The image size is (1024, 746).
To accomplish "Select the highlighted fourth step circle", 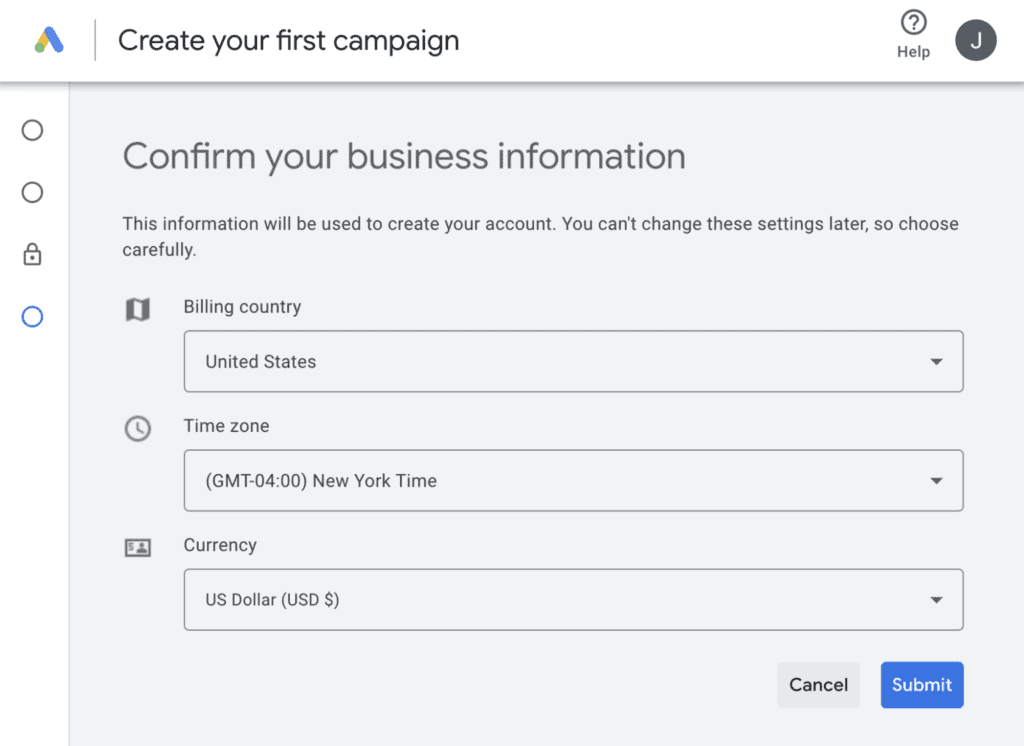I will tap(31, 316).
